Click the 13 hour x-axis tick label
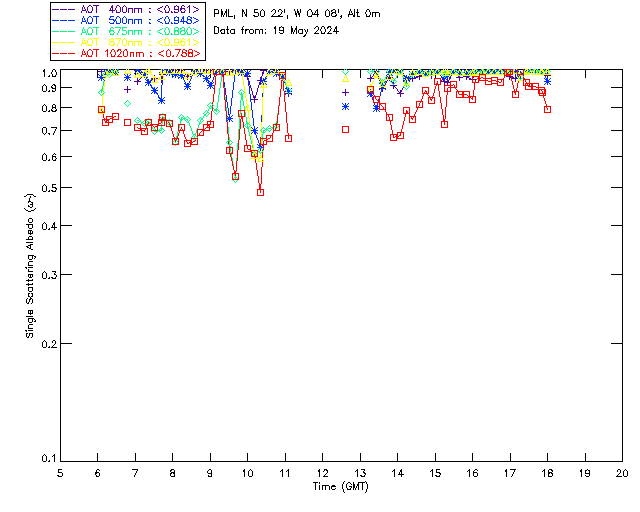Image resolution: width=640 pixels, height=512 pixels. pos(360,473)
